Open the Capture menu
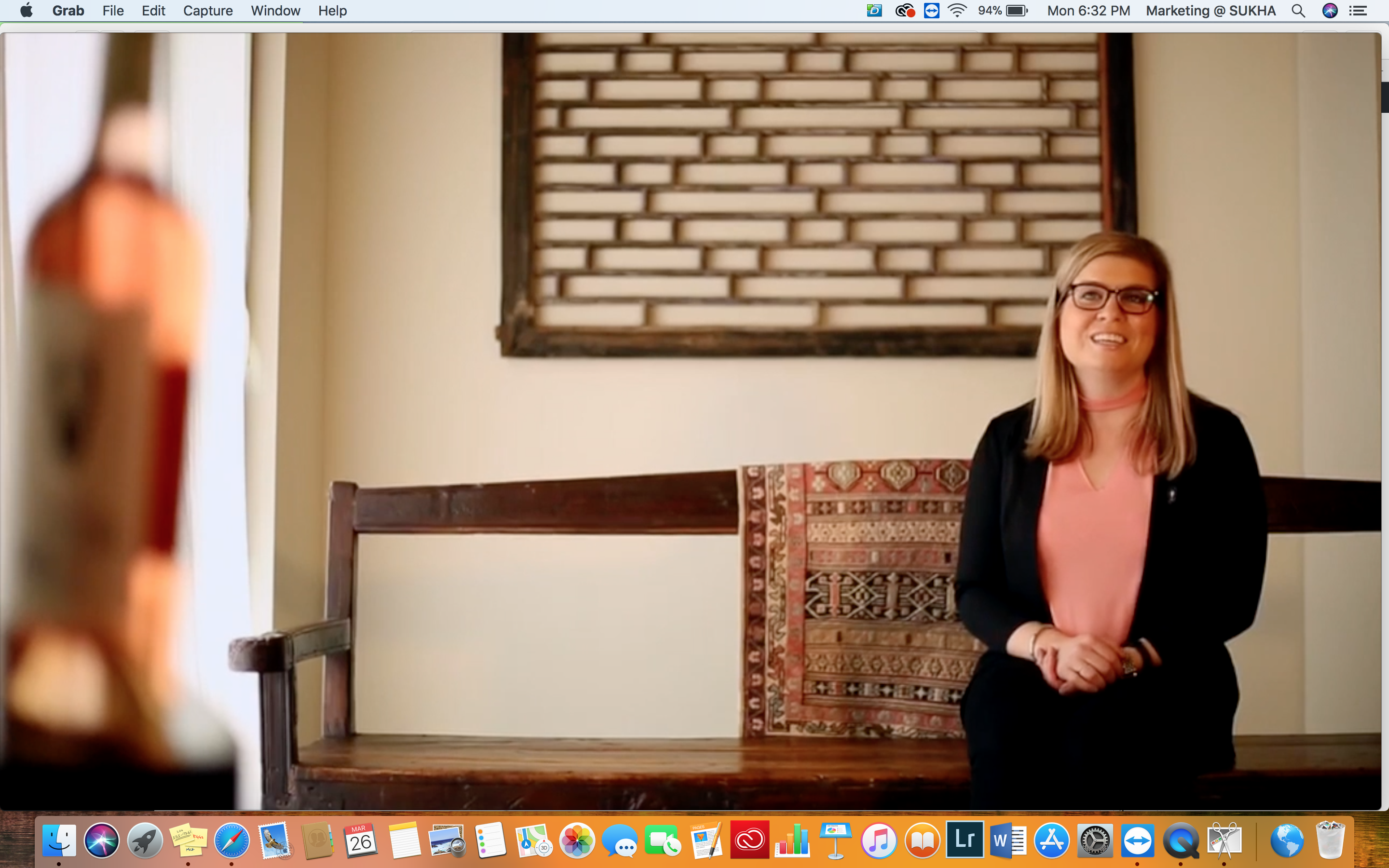Viewport: 1389px width, 868px height. [208, 11]
